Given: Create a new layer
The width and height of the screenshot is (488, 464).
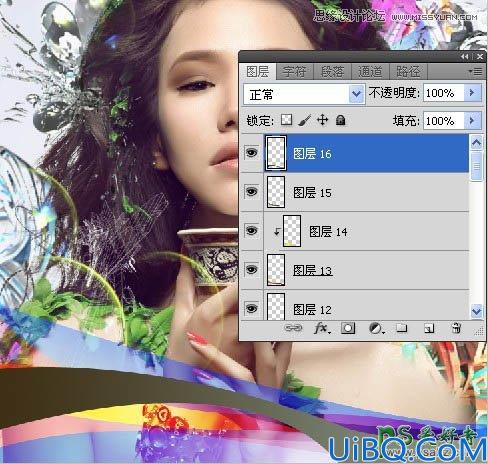Looking at the screenshot, I should click(429, 329).
